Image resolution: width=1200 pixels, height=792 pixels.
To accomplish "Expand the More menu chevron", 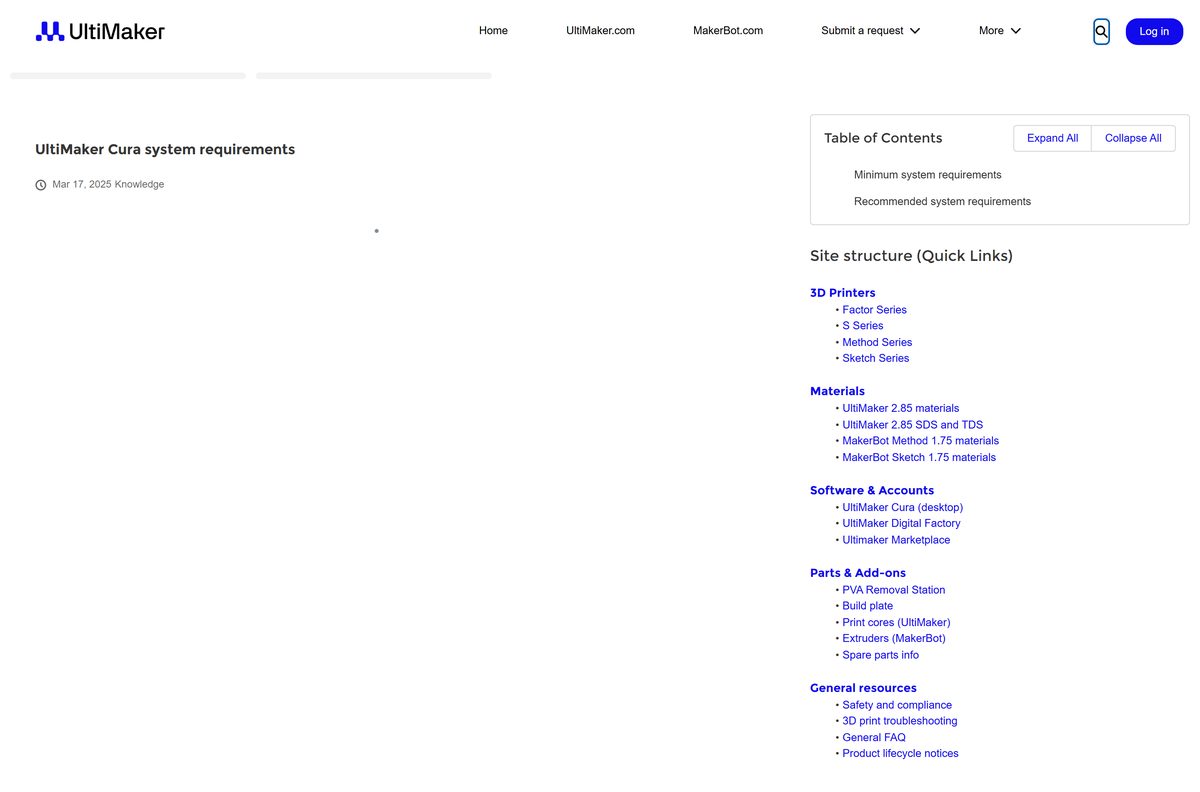I will (1016, 31).
